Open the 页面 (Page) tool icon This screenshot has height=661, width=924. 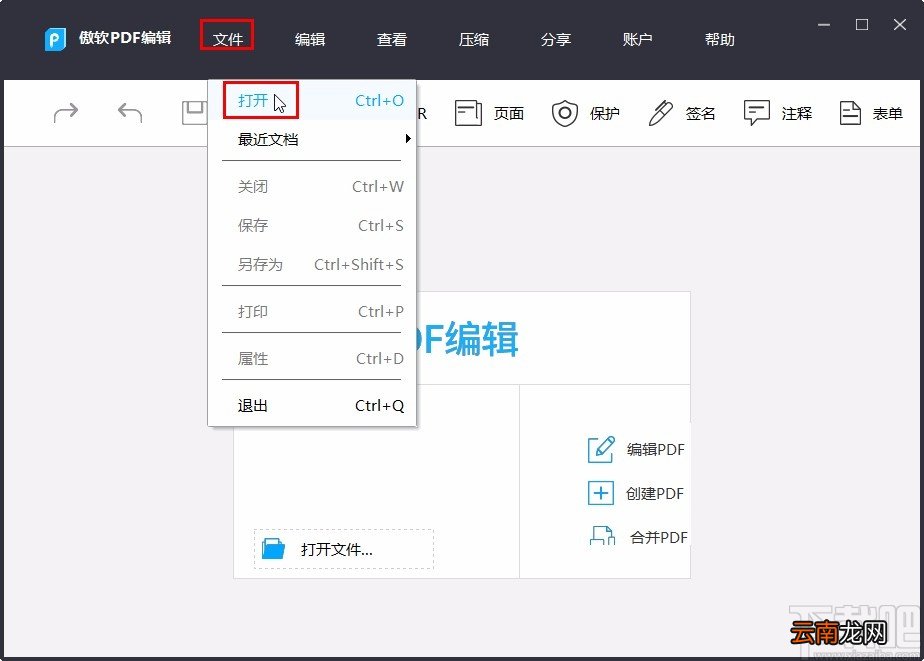point(468,113)
